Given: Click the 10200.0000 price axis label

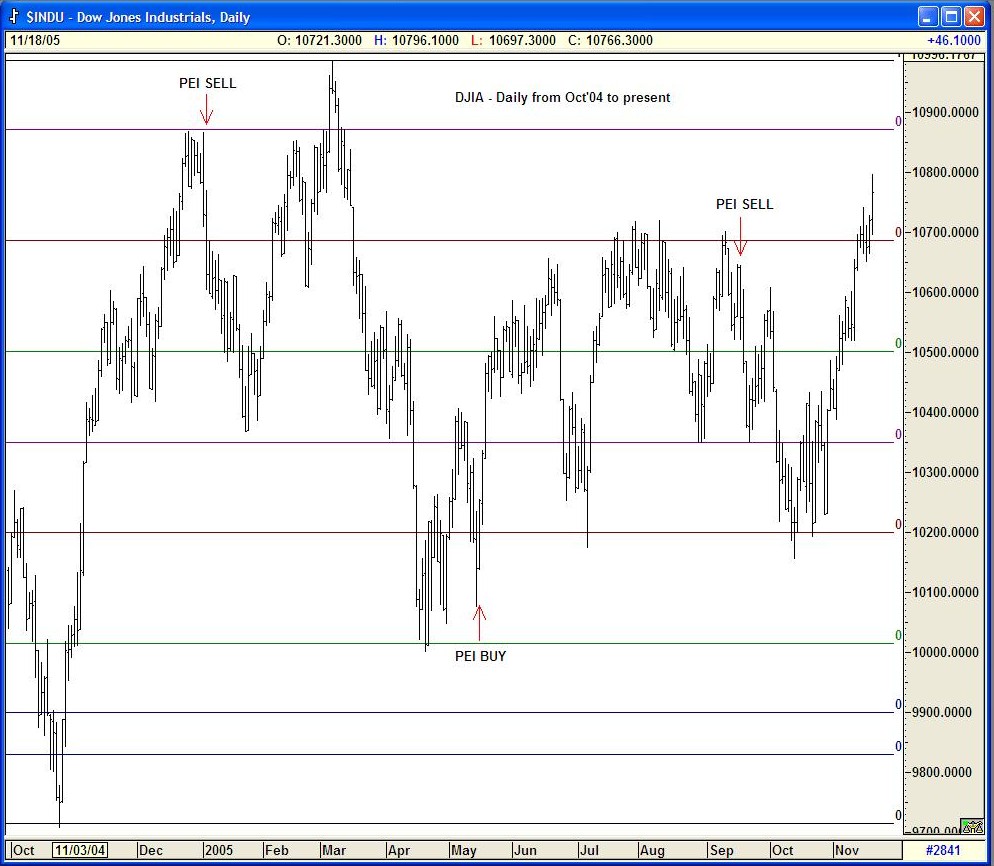Looking at the screenshot, I should pyautogui.click(x=945, y=532).
